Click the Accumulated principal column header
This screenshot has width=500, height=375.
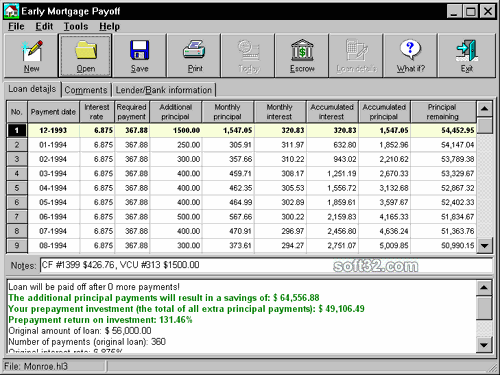tap(384, 112)
